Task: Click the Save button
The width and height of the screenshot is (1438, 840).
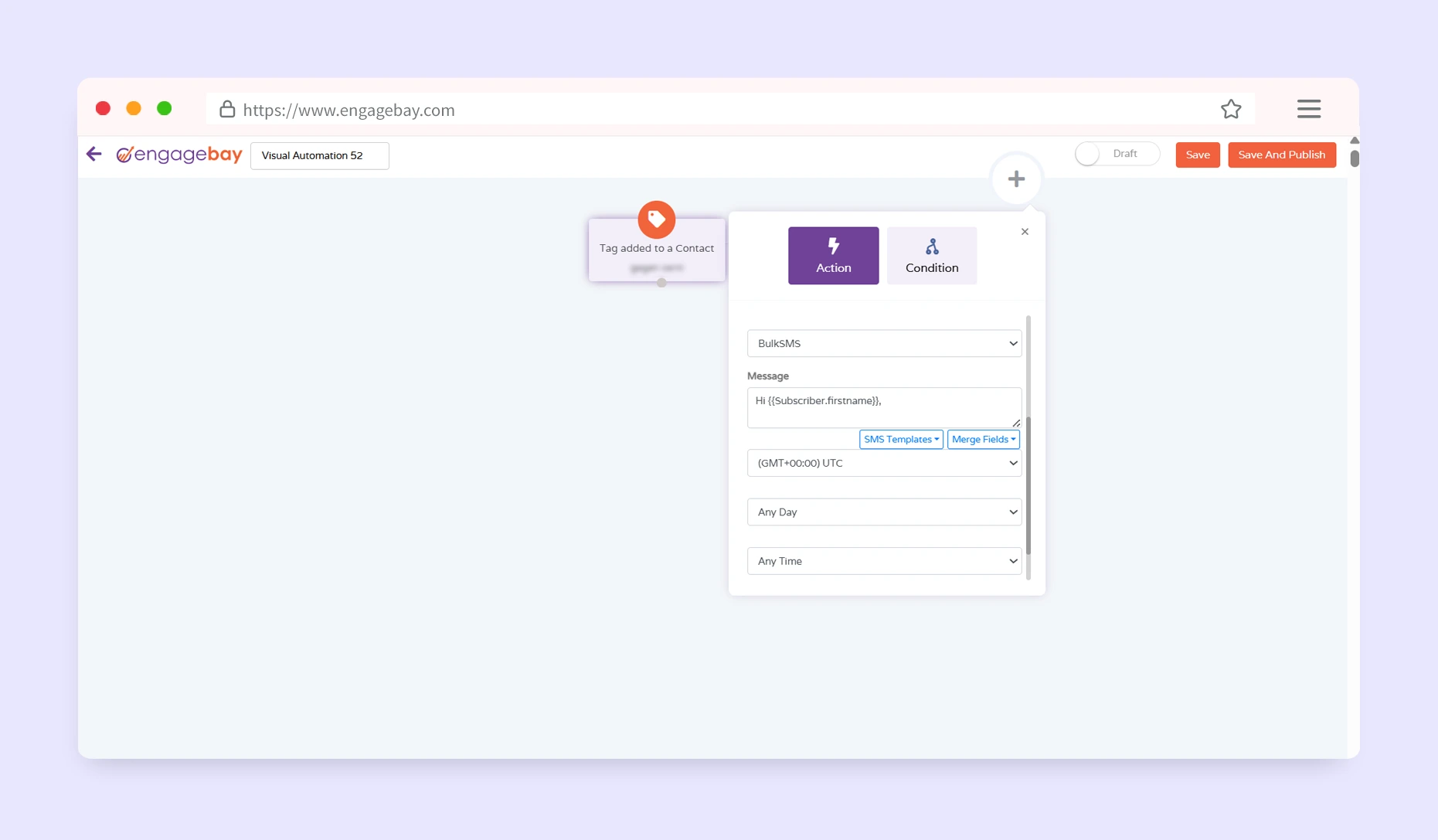Action: click(x=1197, y=155)
